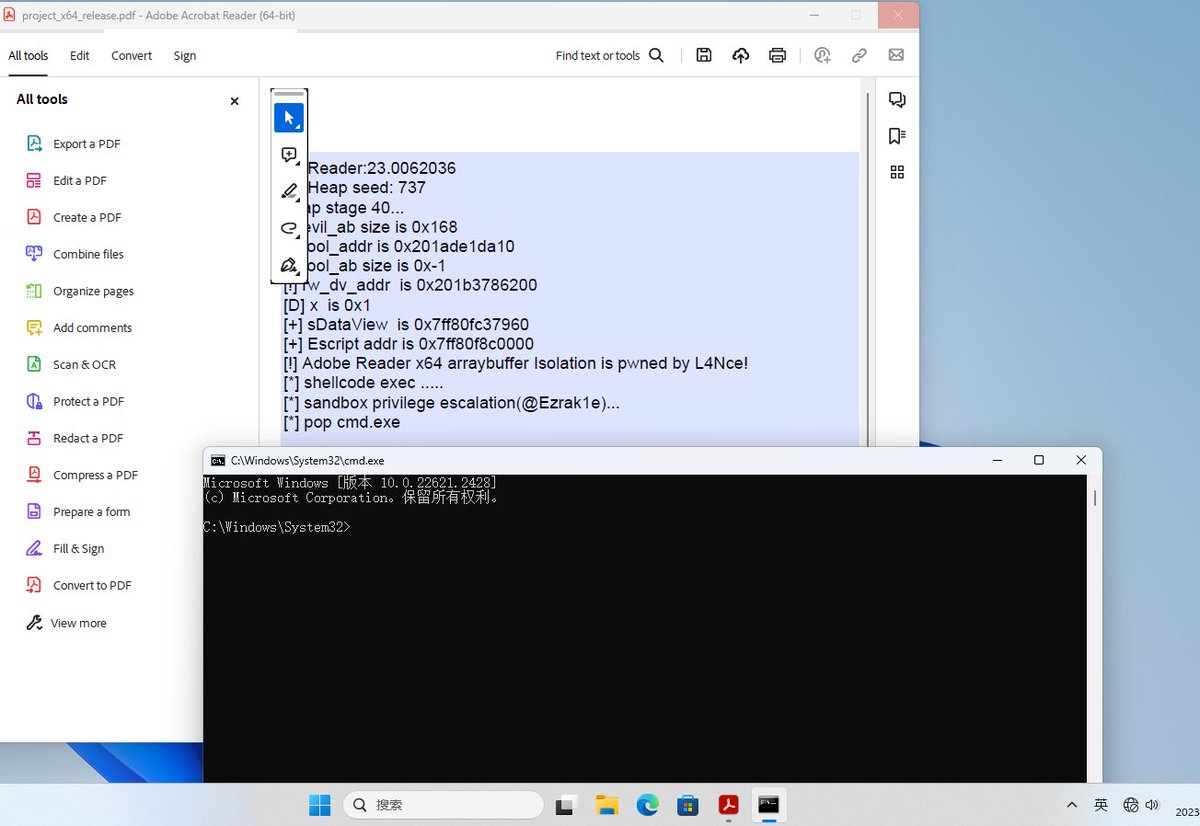Viewport: 1200px width, 826px height.
Task: Select the arrow selection tool
Action: pos(289,118)
